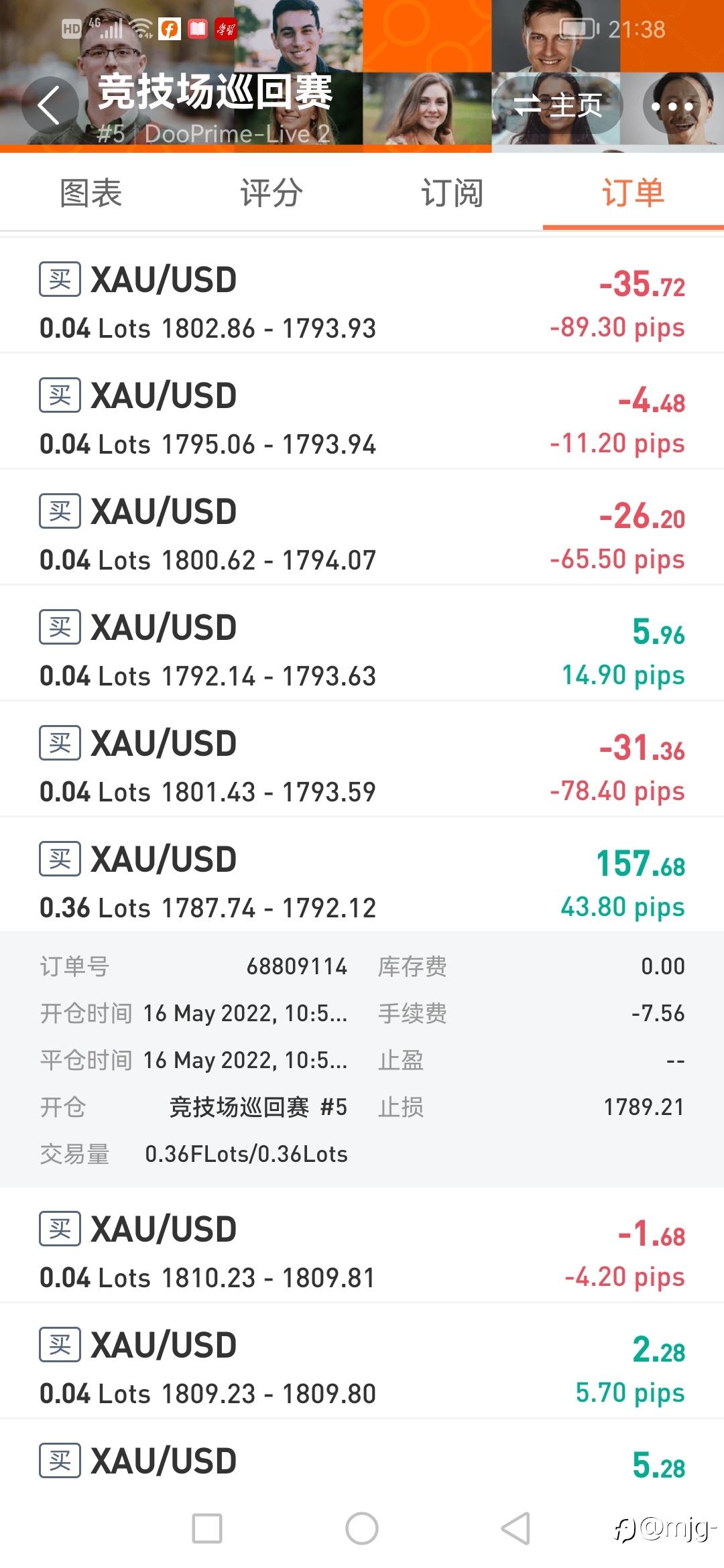The image size is (724, 1568).
Task: Open the three-dot more options menu
Action: 672,106
